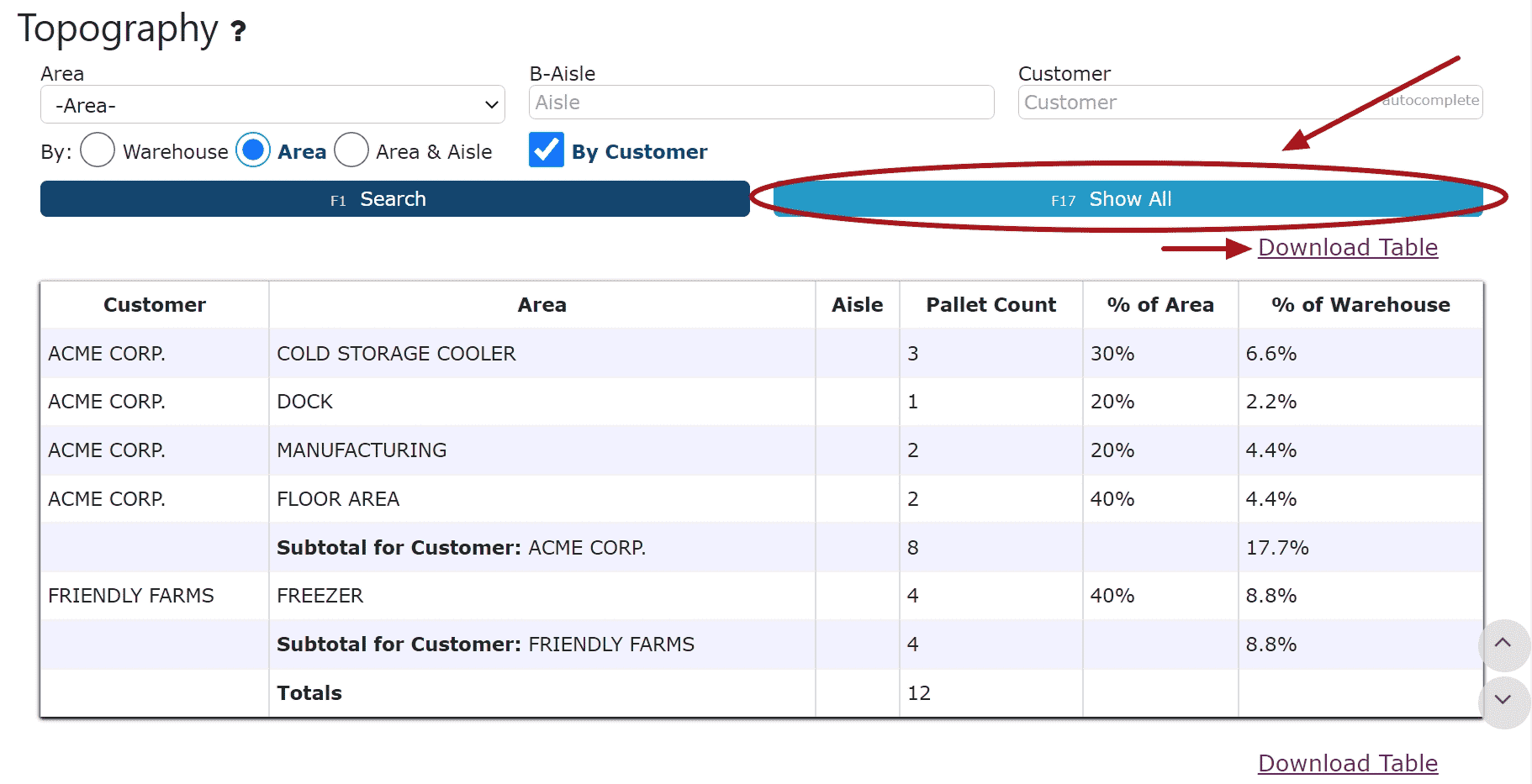Uncheck the By Customer checkbox
The image size is (1532, 784).
547,150
